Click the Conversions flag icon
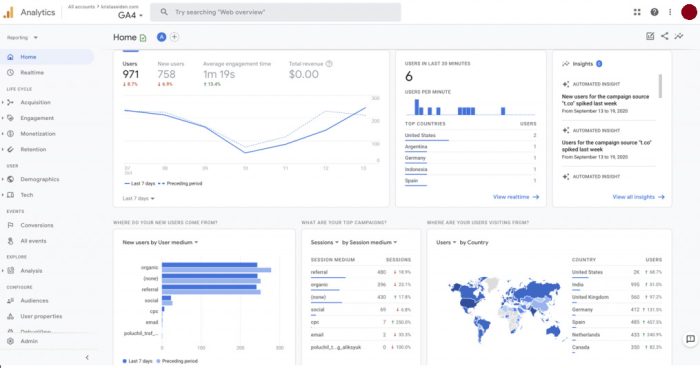The image size is (700, 368). (x=11, y=225)
